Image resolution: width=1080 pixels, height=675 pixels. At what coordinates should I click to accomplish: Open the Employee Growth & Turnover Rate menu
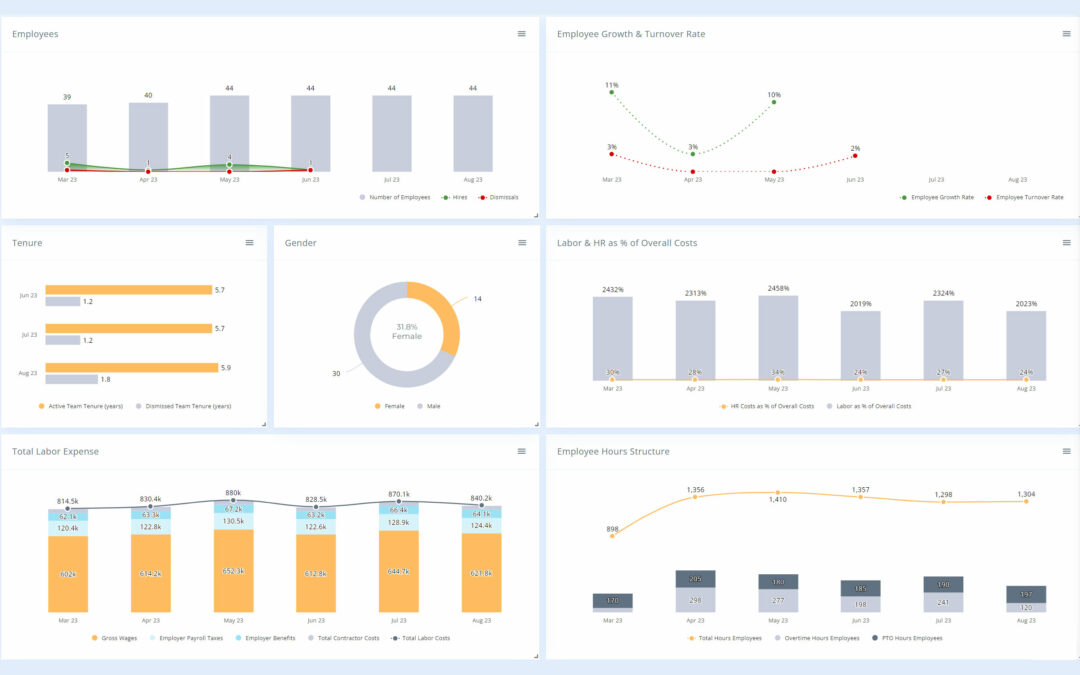[x=1066, y=34]
